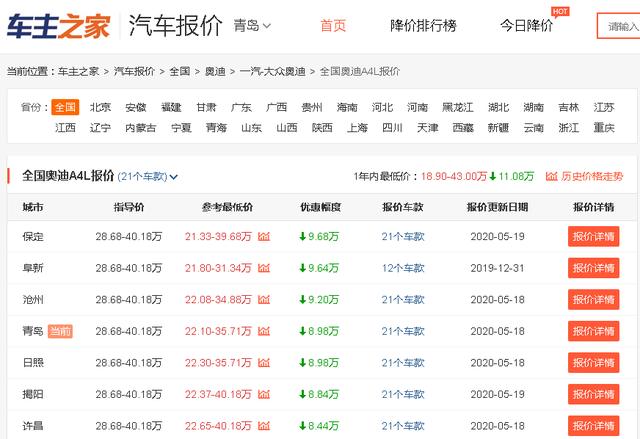Open 报价详情 button for 许昌

593,426
